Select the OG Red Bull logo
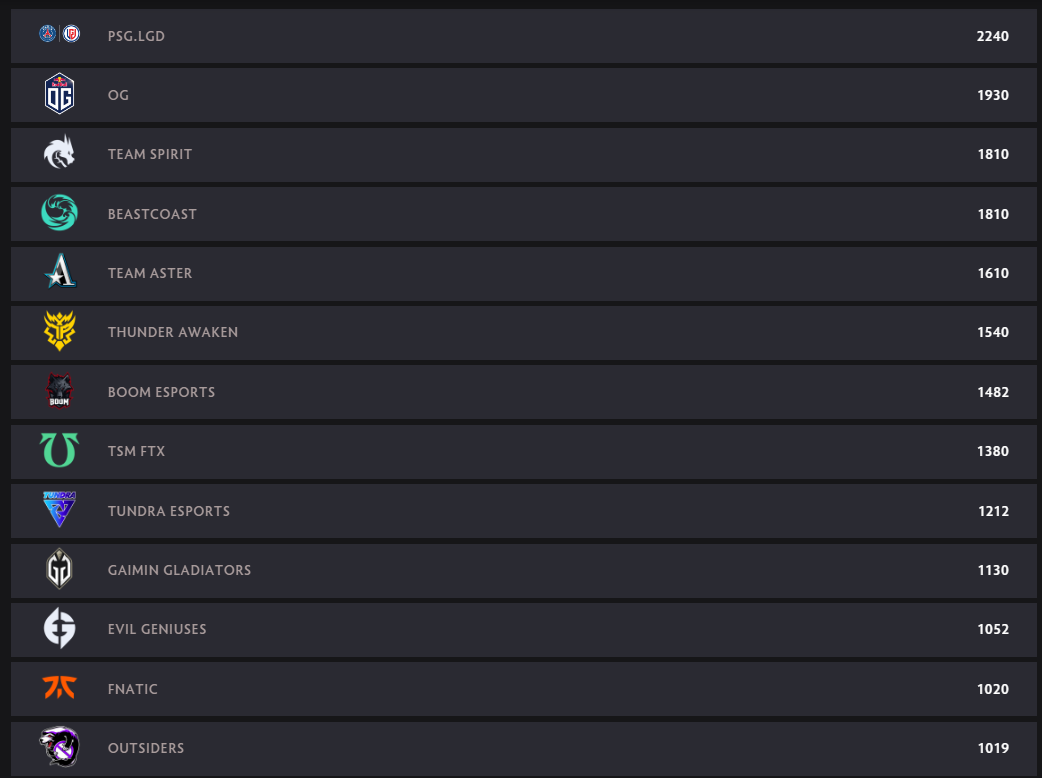This screenshot has height=778, width=1042. (x=59, y=94)
